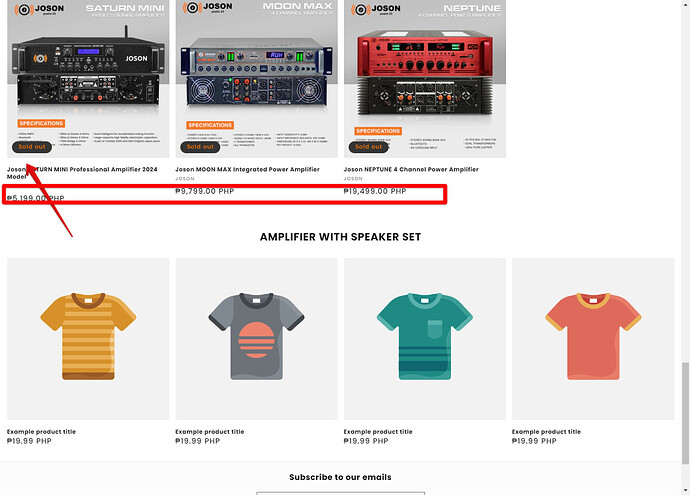This screenshot has width=690, height=495.
Task: Click the AMPLIFIER WITH SPEAKER SET heading
Action: click(341, 237)
